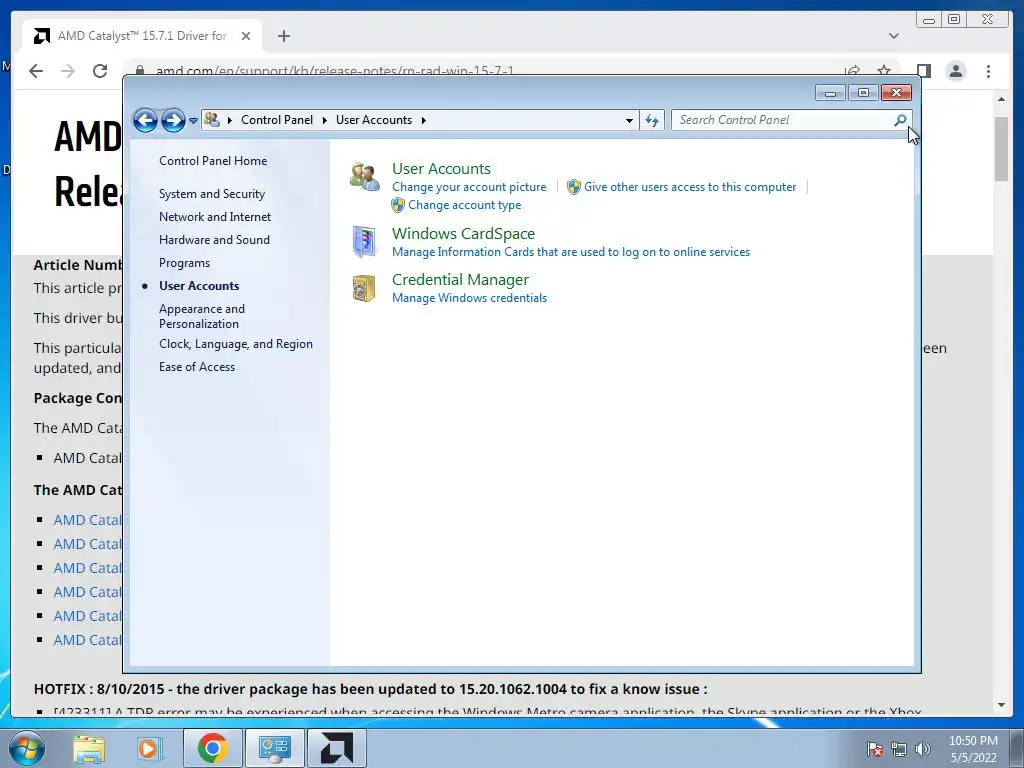The image size is (1024, 768).
Task: Click shield icon beside Give other users access
Action: [573, 187]
